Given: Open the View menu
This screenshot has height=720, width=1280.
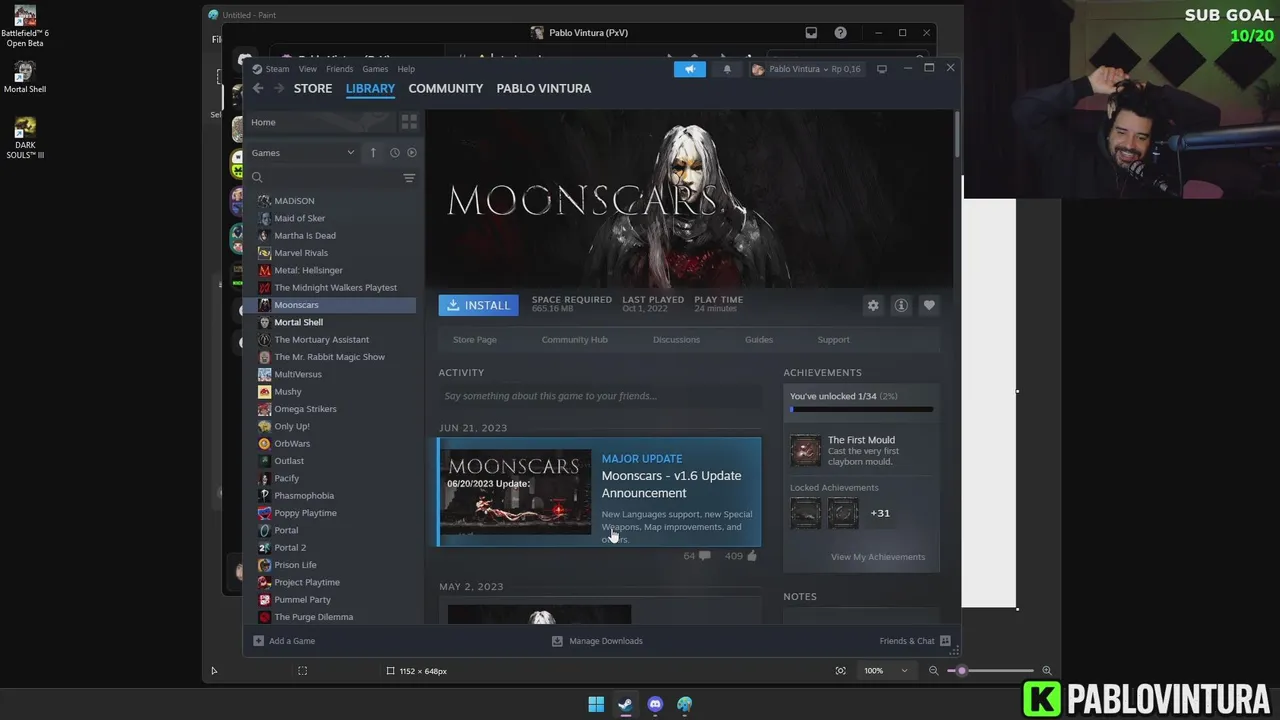Looking at the screenshot, I should pos(308,69).
